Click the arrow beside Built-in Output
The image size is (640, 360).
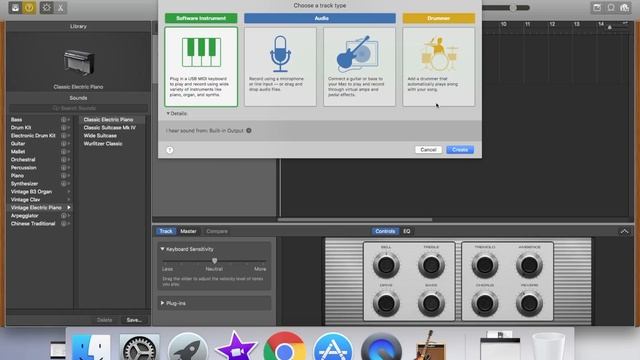pyautogui.click(x=249, y=131)
